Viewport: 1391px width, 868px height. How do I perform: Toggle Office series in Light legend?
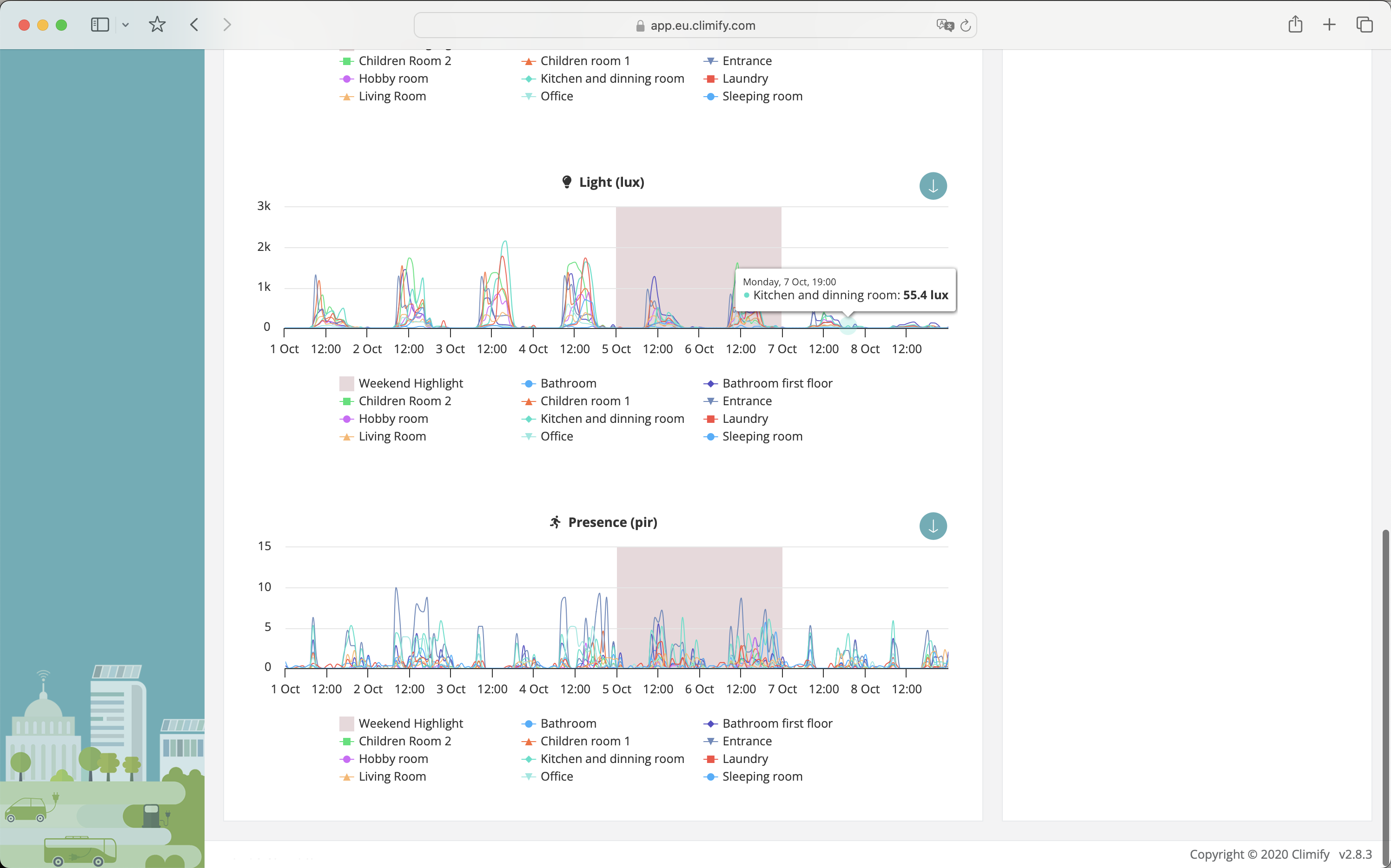[547, 437]
